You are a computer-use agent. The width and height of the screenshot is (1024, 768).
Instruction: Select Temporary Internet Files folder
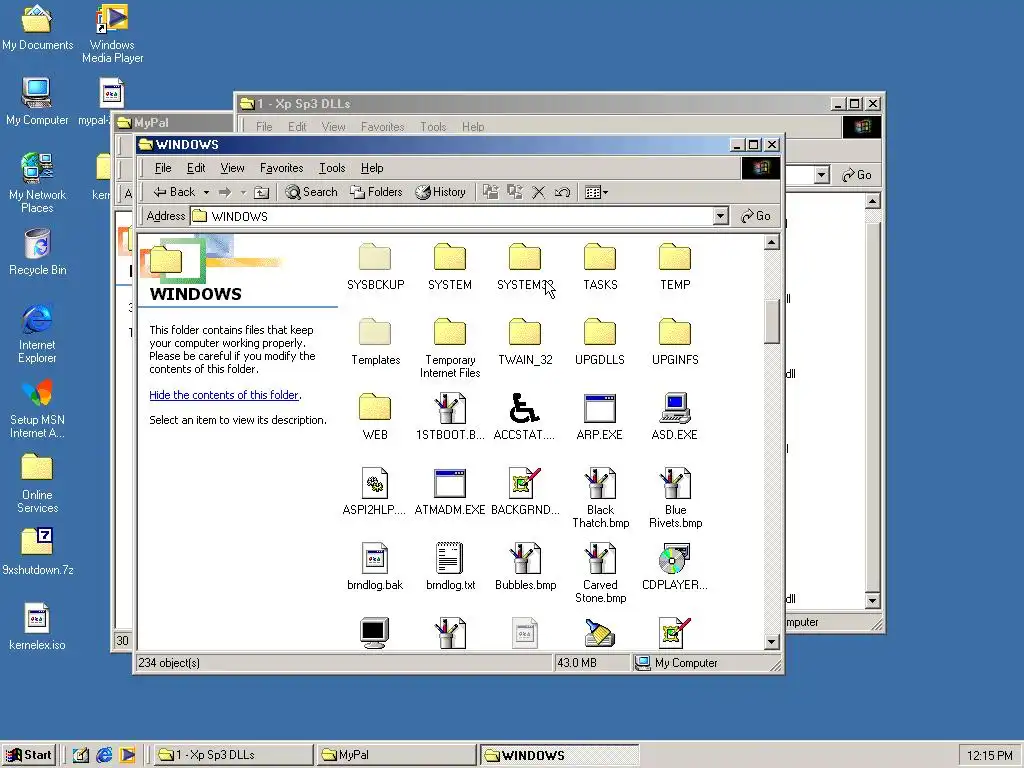(x=449, y=349)
